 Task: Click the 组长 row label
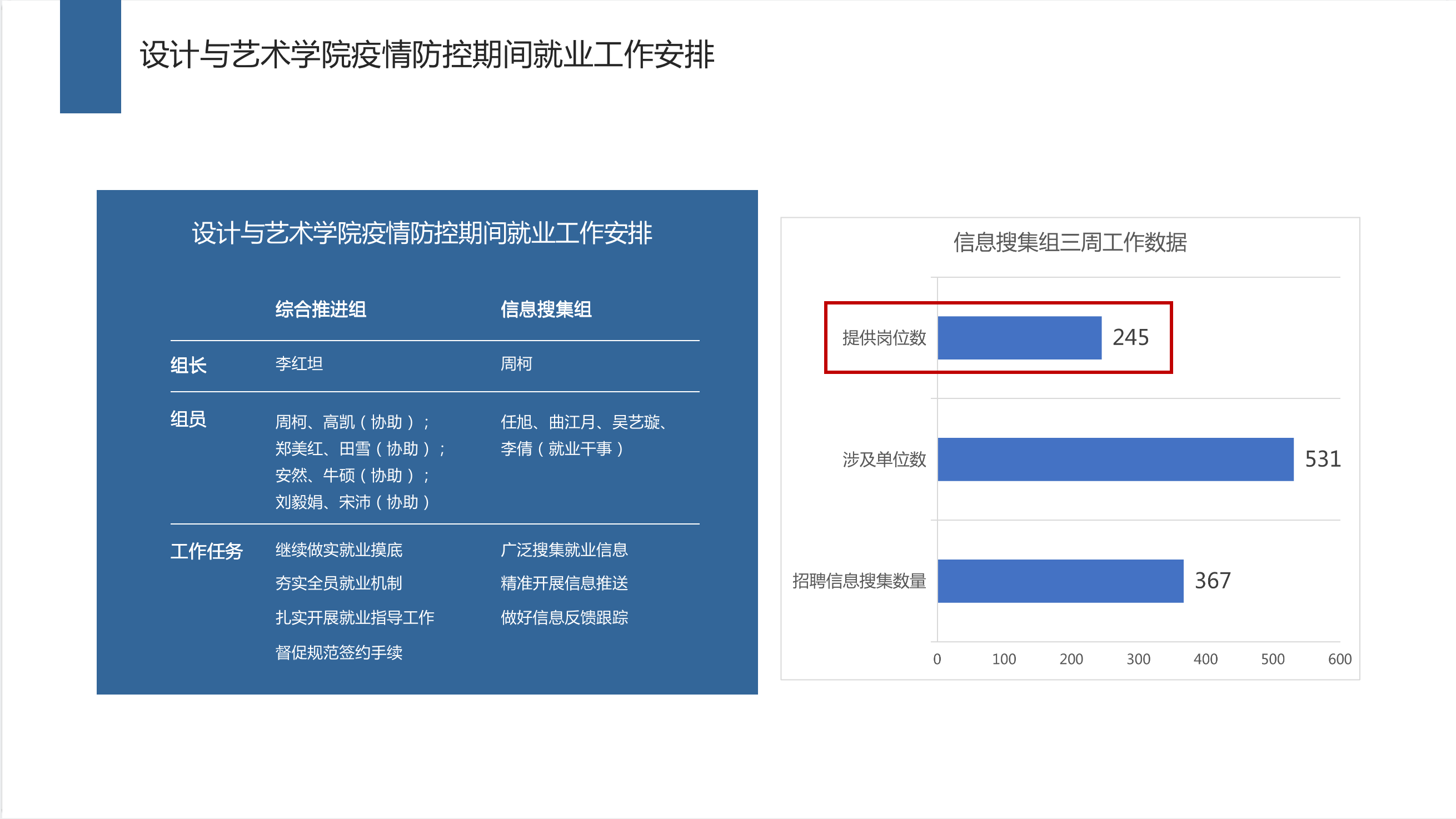(188, 365)
